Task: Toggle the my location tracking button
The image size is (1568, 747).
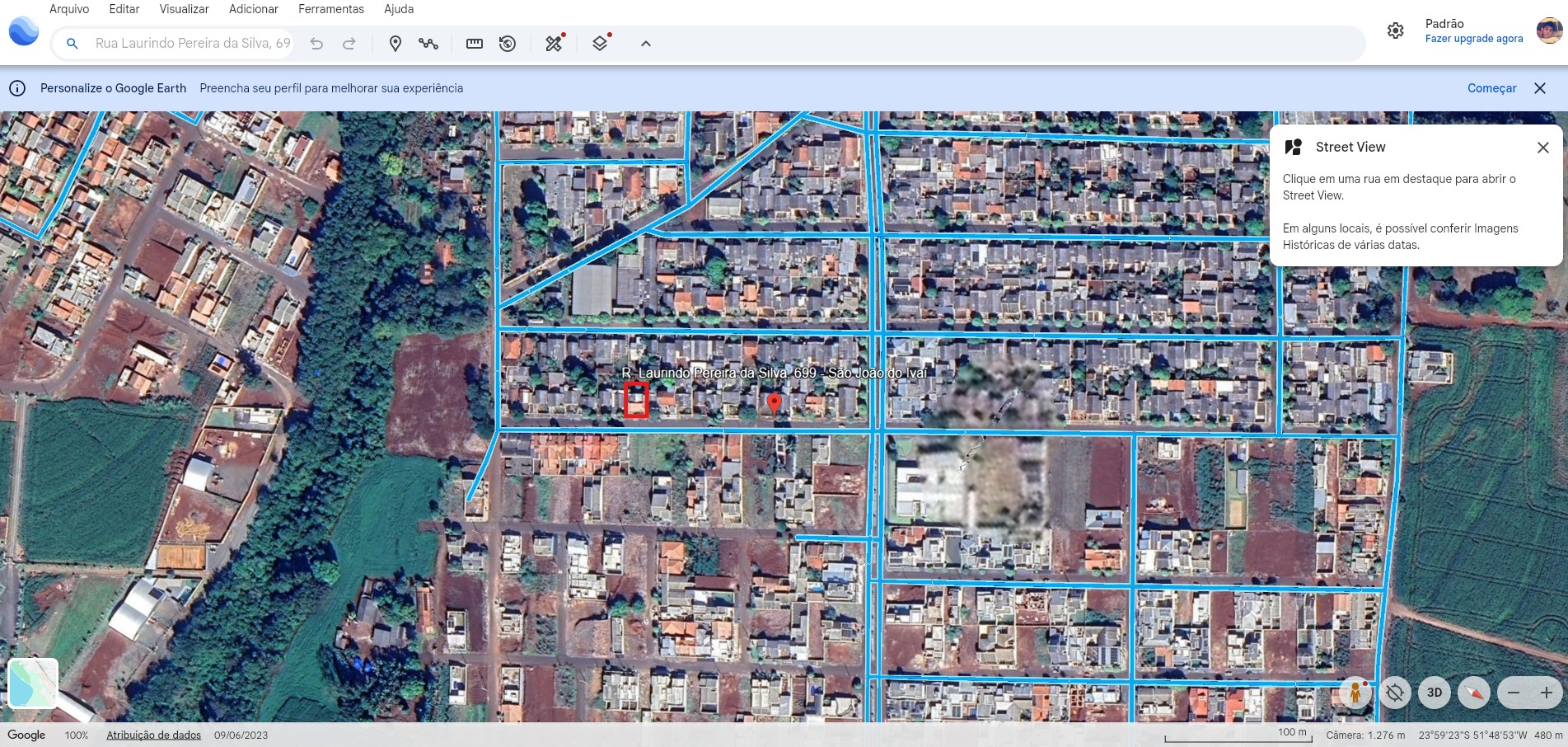Action: (1395, 693)
